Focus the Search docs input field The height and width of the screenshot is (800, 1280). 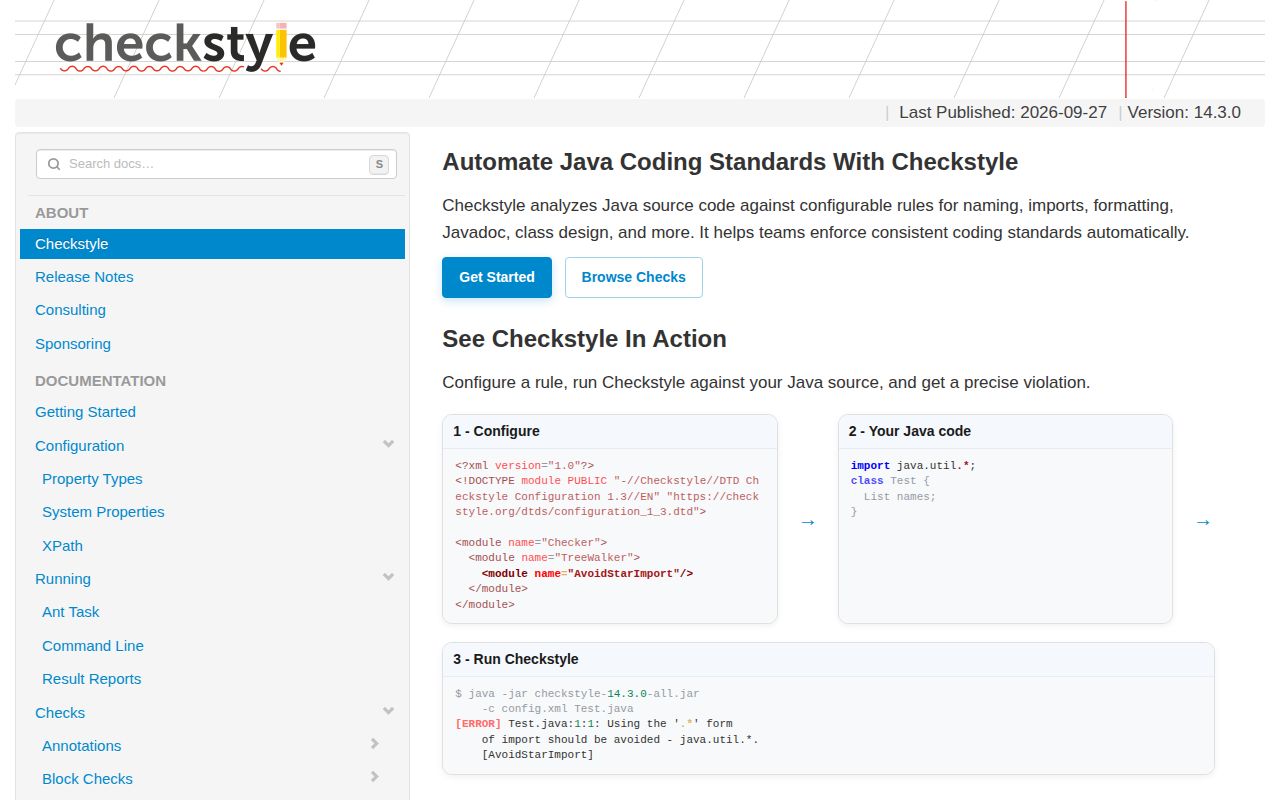point(216,164)
